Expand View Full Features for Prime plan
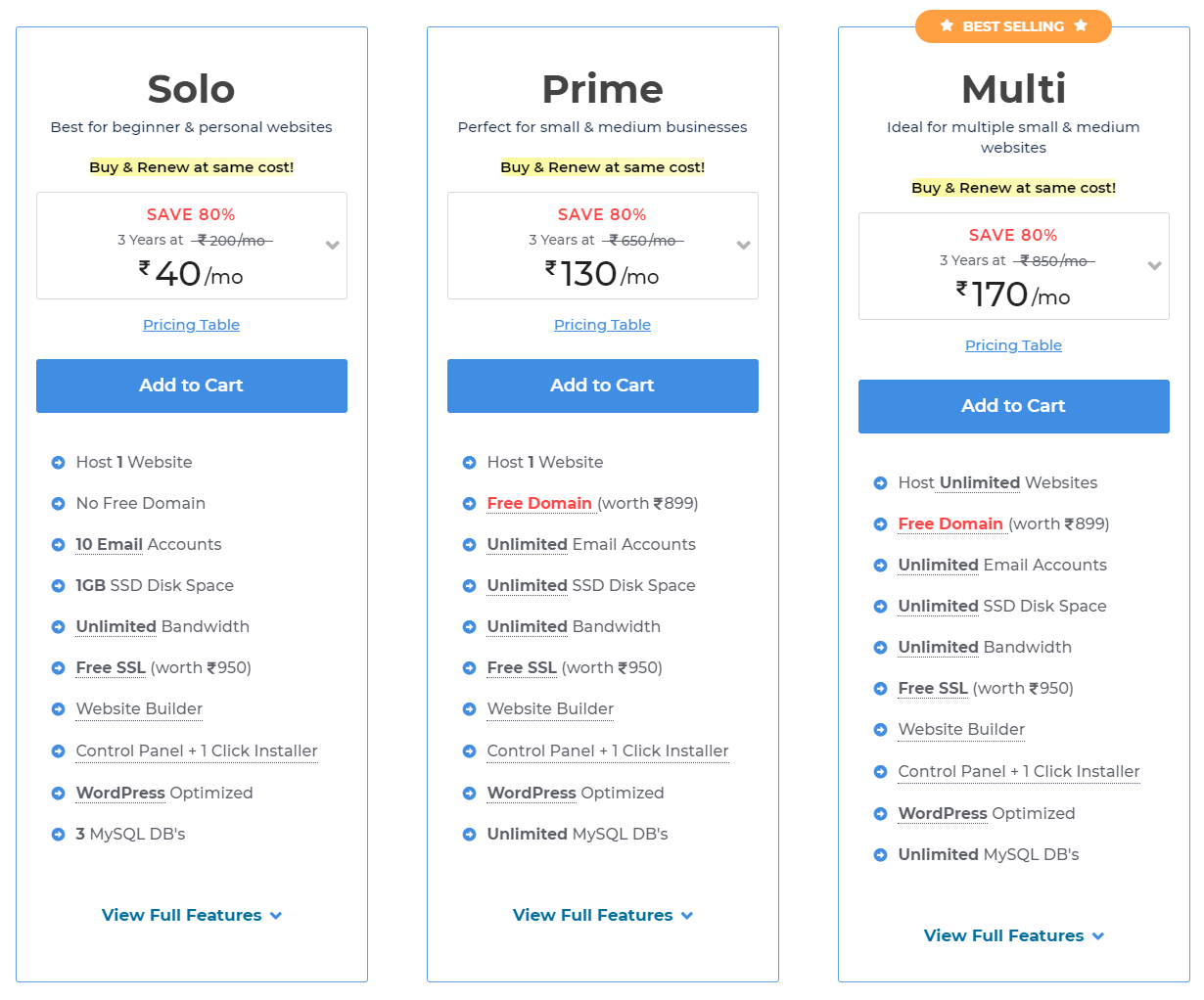 tap(603, 916)
